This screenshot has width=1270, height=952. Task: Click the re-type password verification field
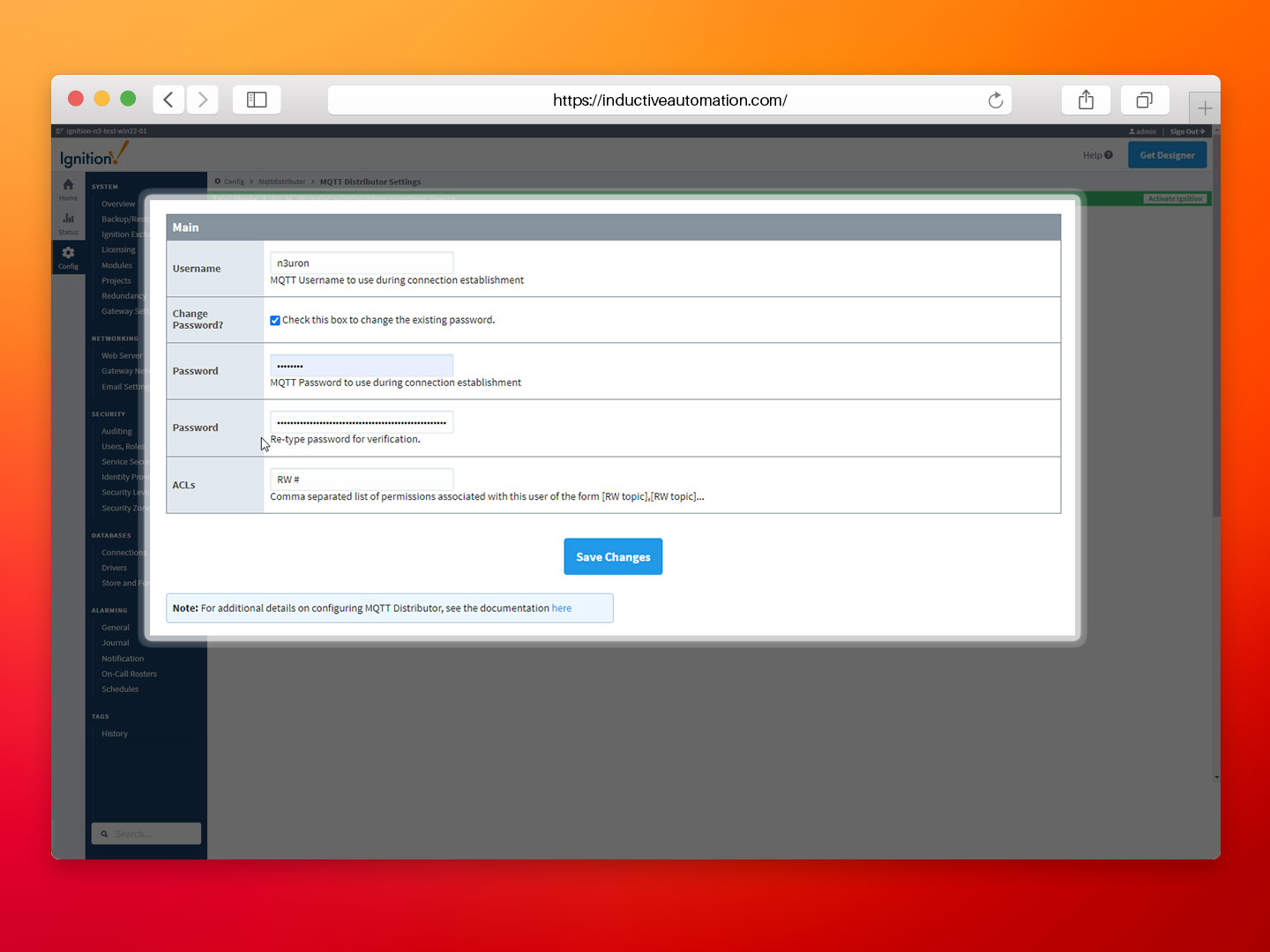[x=362, y=422]
